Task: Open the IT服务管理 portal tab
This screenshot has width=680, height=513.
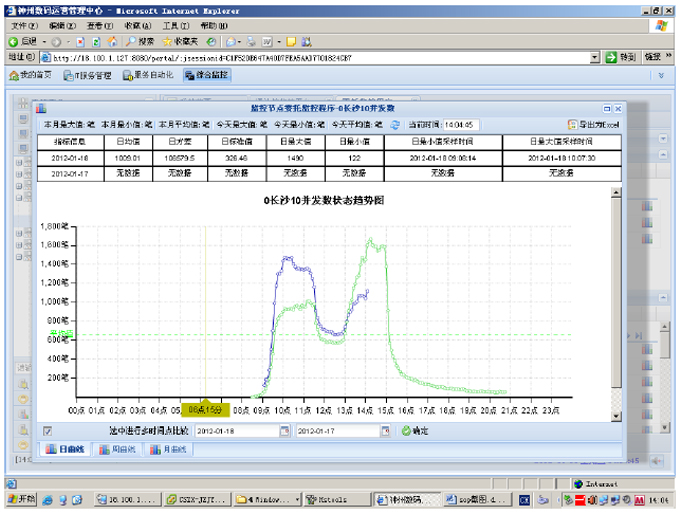Action: coord(87,75)
